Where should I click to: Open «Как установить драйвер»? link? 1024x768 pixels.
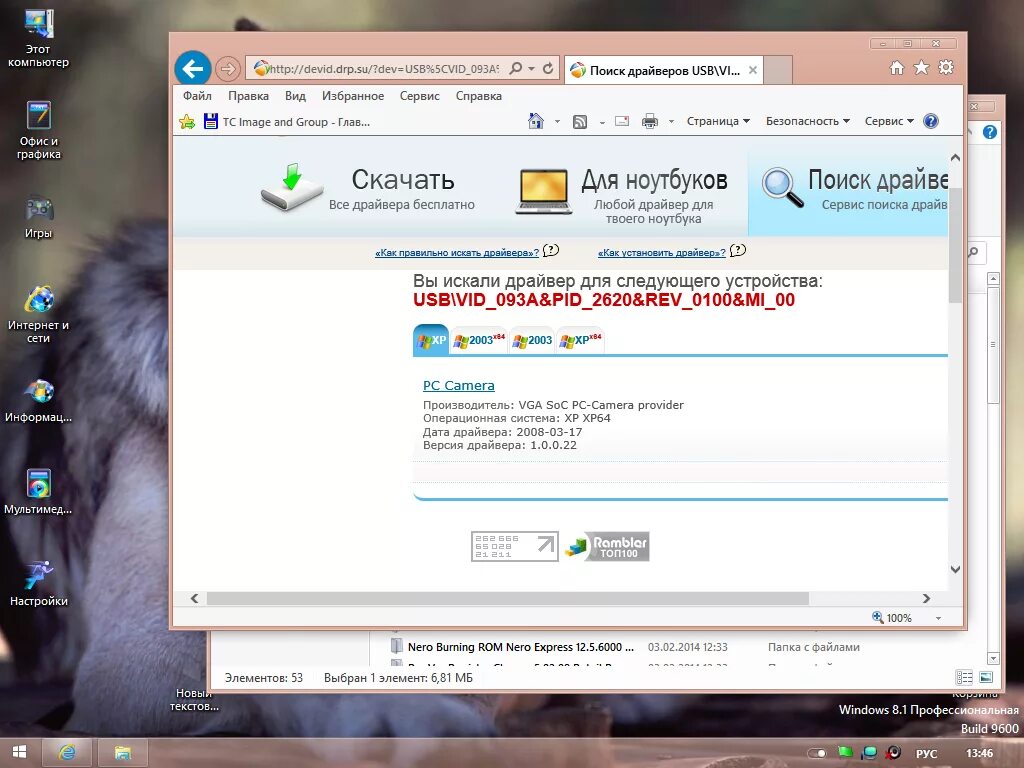tap(662, 253)
